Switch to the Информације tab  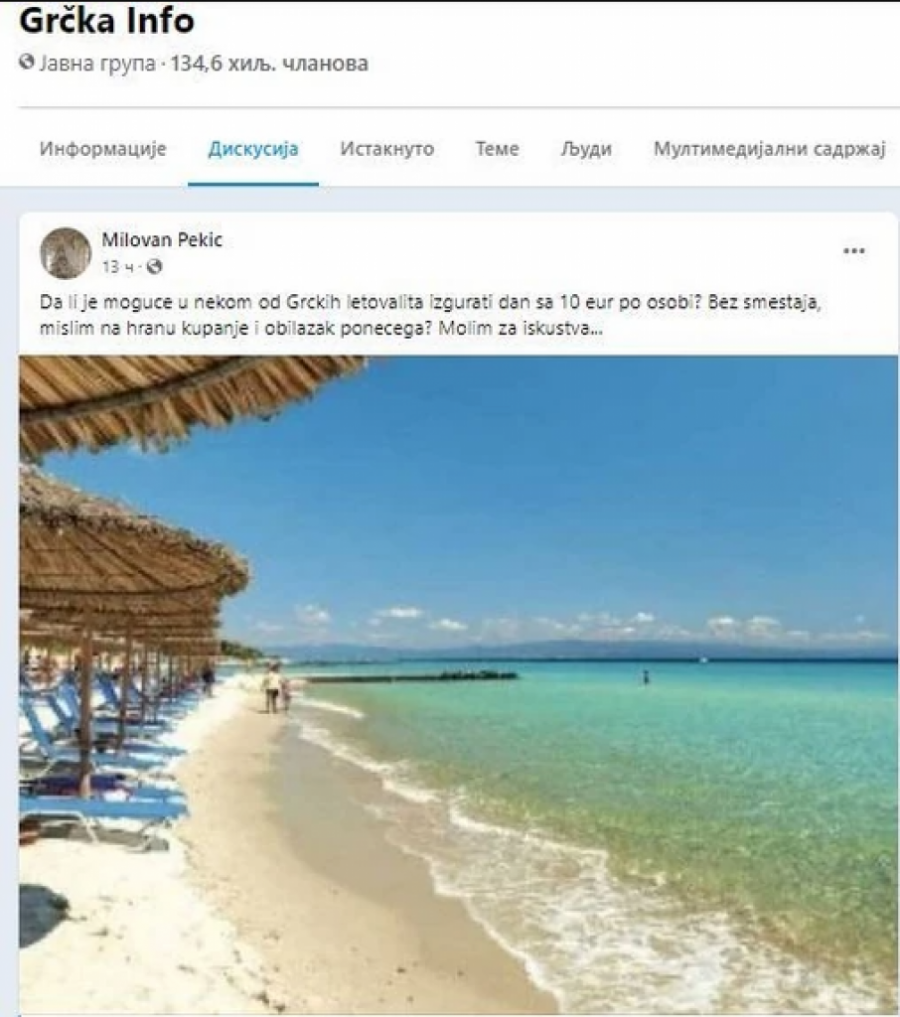(x=103, y=149)
